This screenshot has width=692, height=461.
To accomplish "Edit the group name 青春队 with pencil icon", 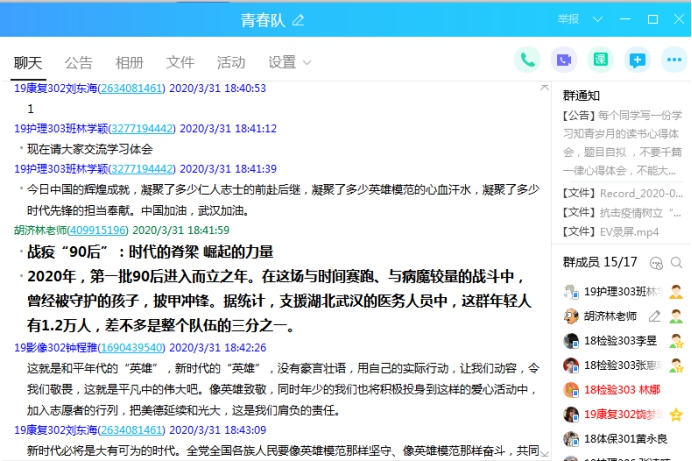I will click(298, 21).
